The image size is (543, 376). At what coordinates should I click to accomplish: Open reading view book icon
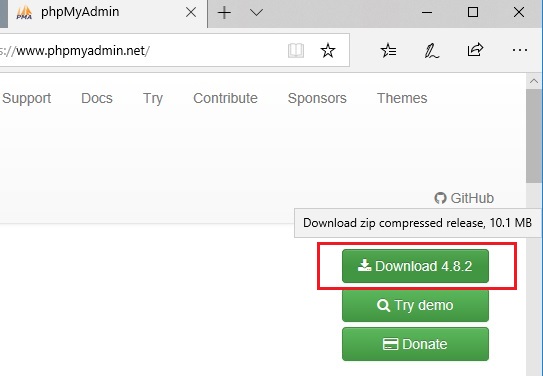coord(296,51)
